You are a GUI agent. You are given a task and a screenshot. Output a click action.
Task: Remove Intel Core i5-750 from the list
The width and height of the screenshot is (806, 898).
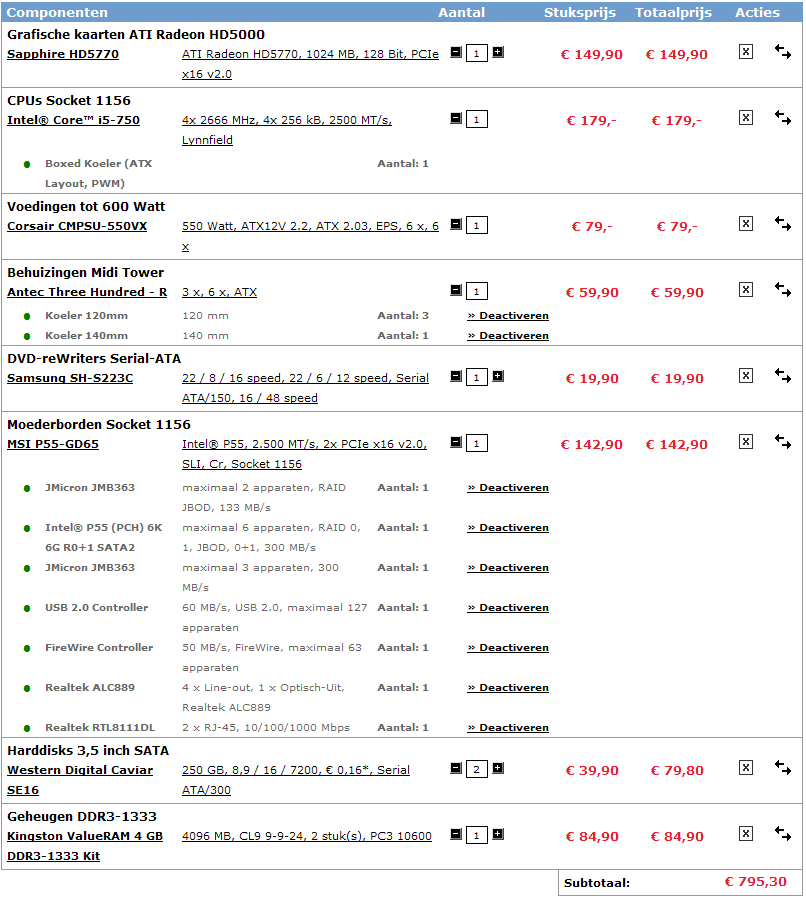tap(746, 118)
